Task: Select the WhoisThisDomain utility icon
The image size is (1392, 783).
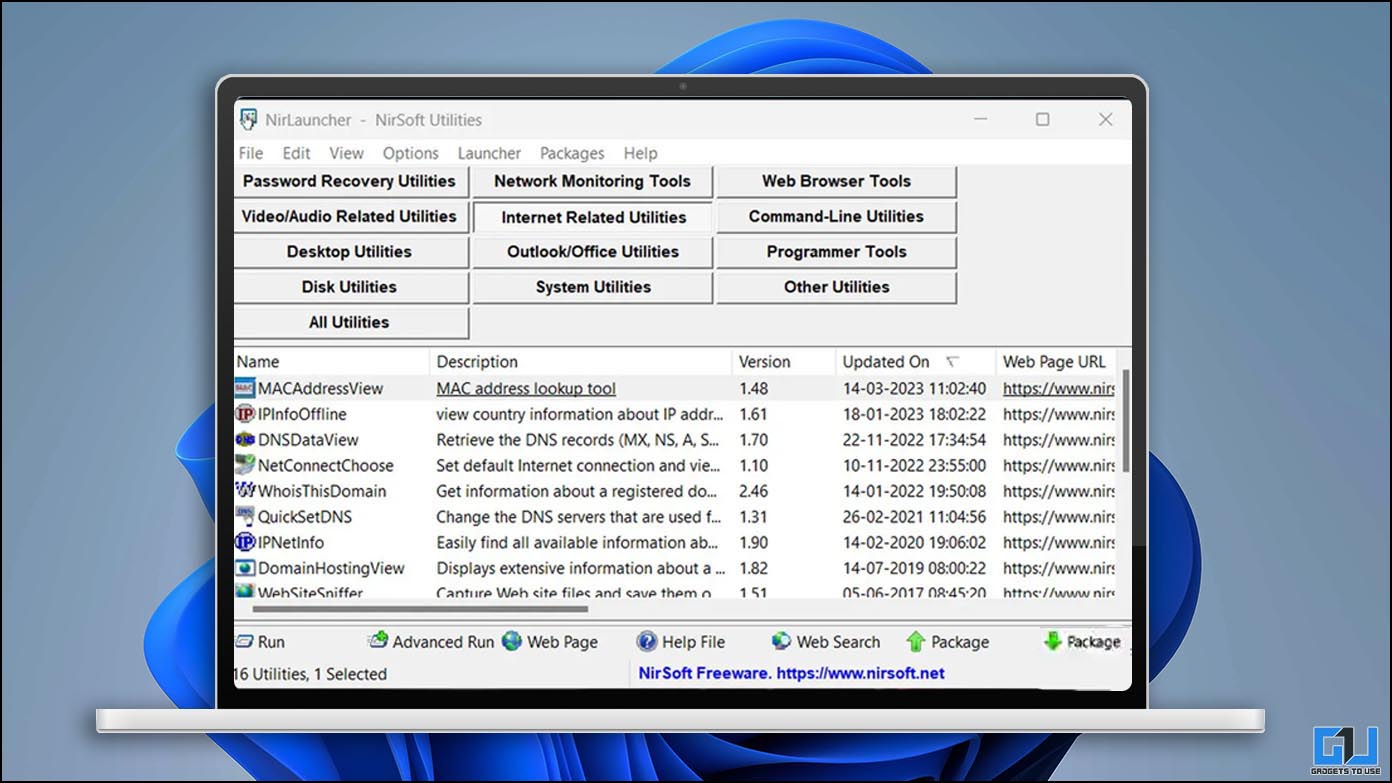Action: [x=245, y=491]
